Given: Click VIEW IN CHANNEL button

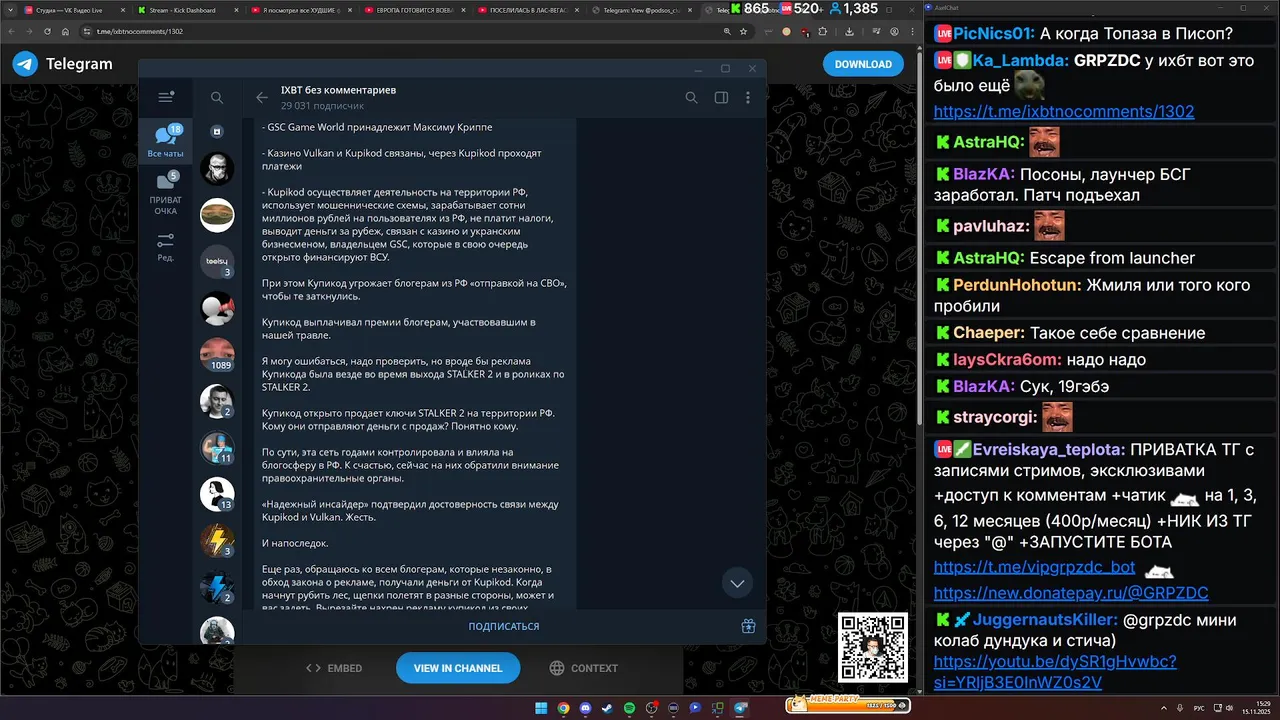Looking at the screenshot, I should click(458, 668).
